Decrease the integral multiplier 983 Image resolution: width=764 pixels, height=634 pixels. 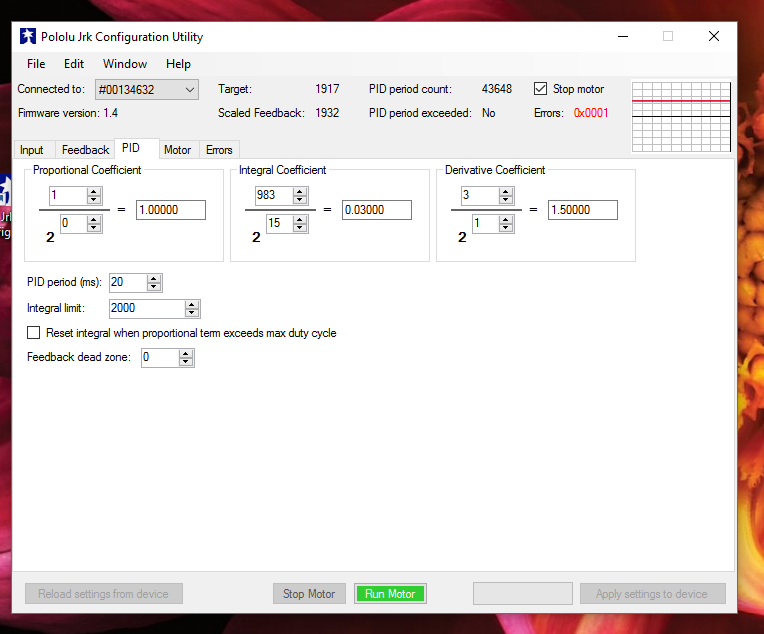click(x=300, y=200)
